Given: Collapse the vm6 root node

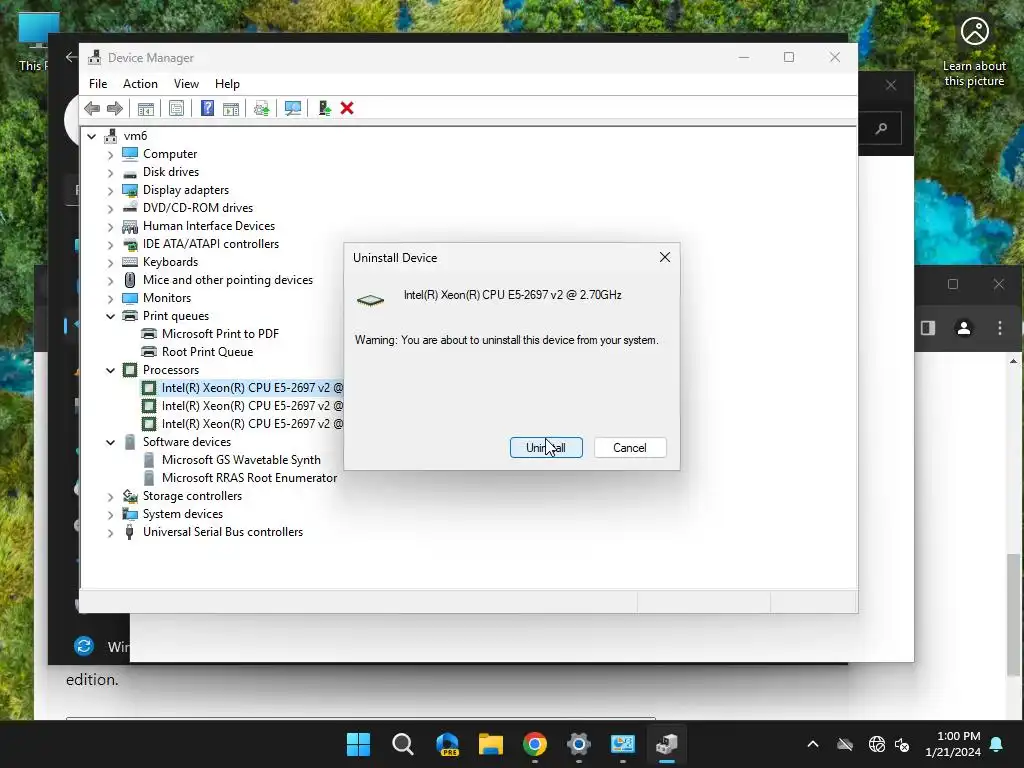Looking at the screenshot, I should click(92, 136).
